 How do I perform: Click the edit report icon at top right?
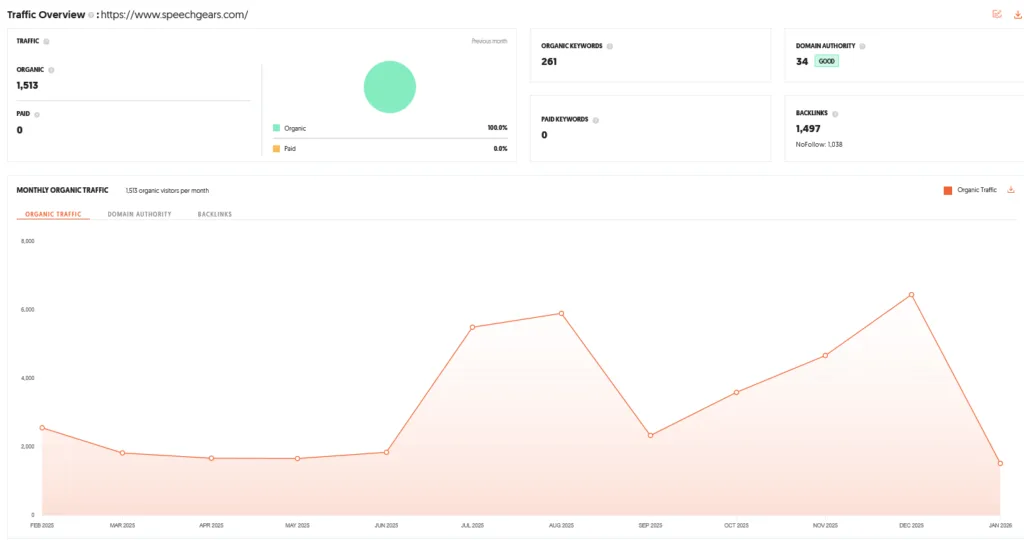pyautogui.click(x=997, y=14)
